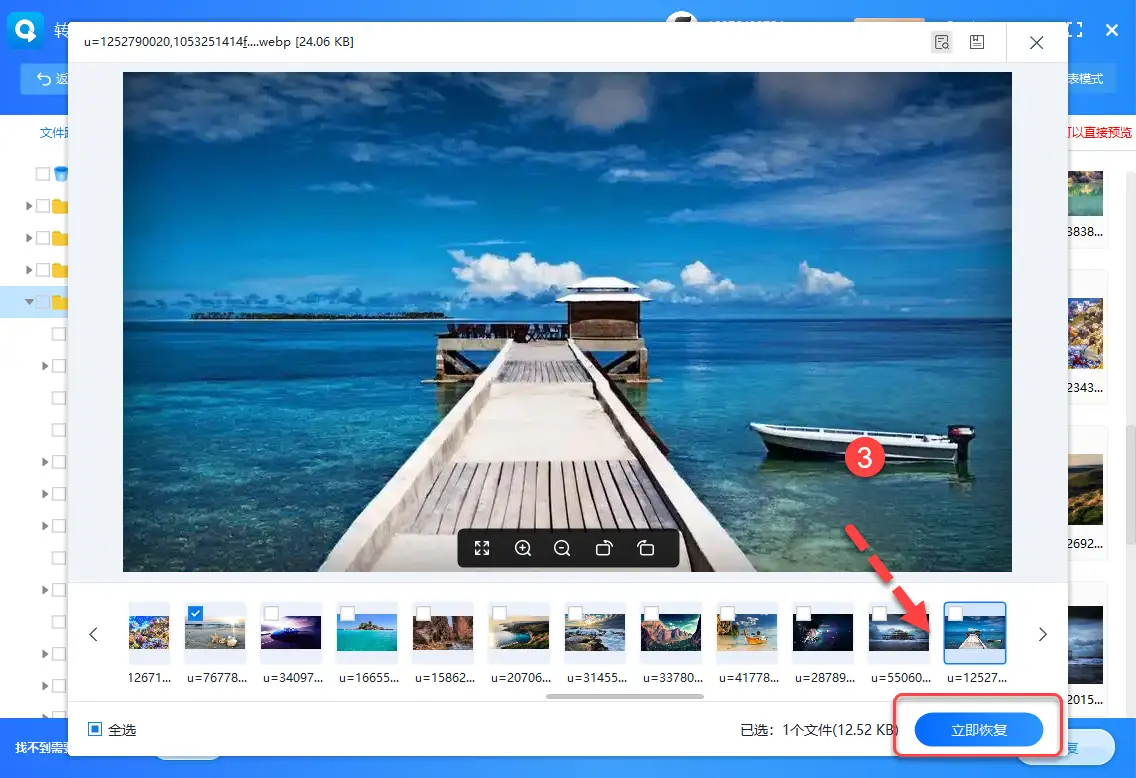Screen dimensions: 1136x778
Task: Zoom in on the preview image
Action: 523,548
